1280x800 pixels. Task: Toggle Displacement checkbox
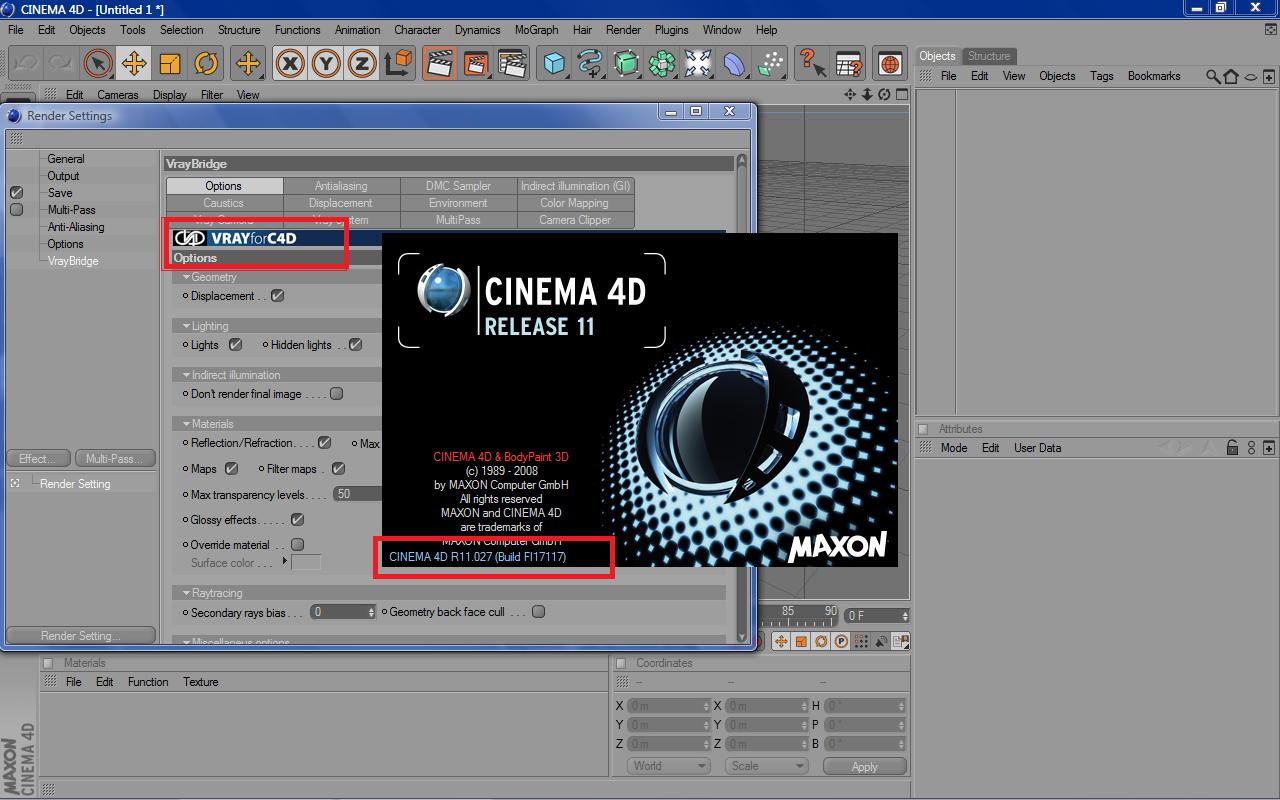coord(278,296)
